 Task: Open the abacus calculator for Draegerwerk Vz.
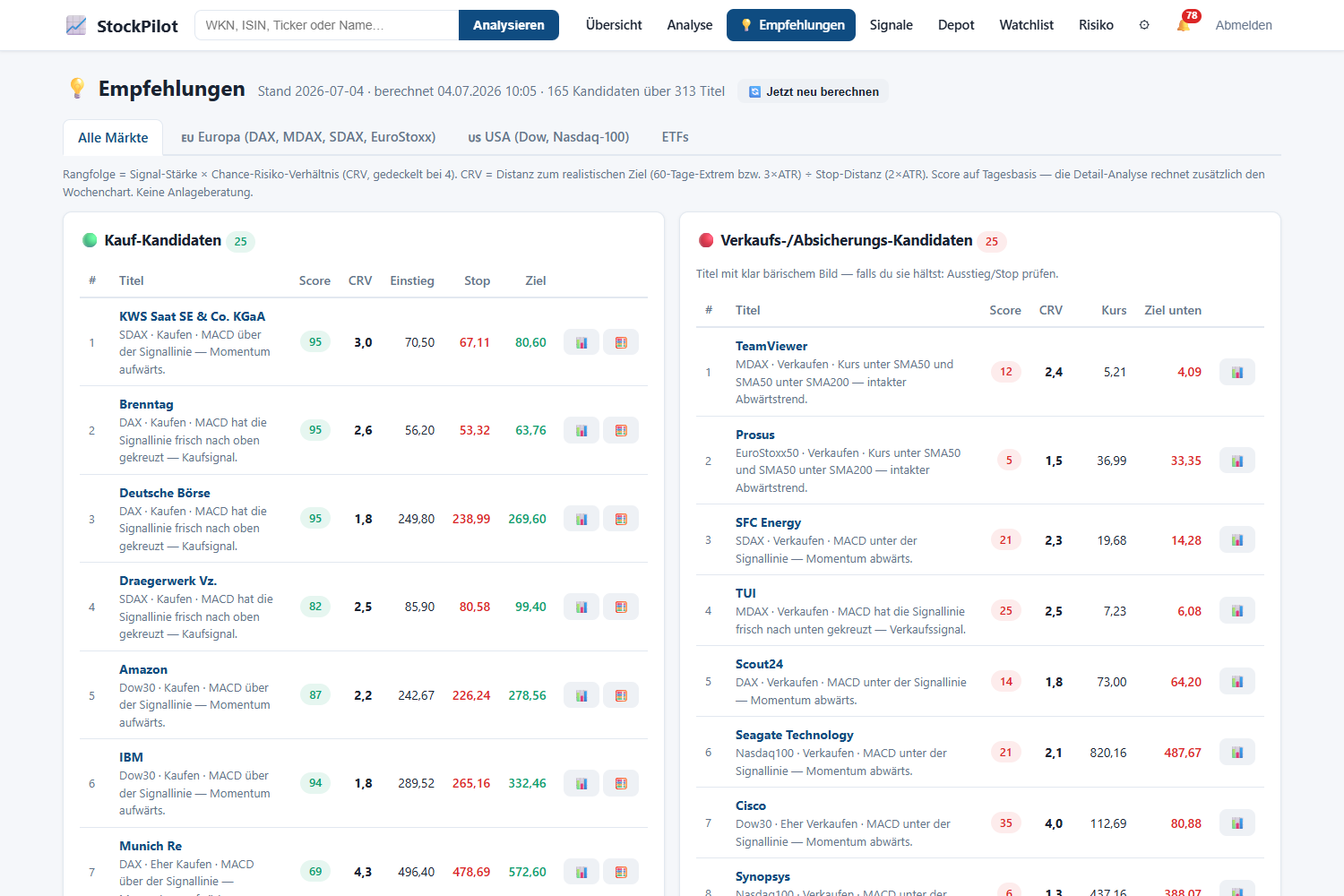tap(621, 607)
